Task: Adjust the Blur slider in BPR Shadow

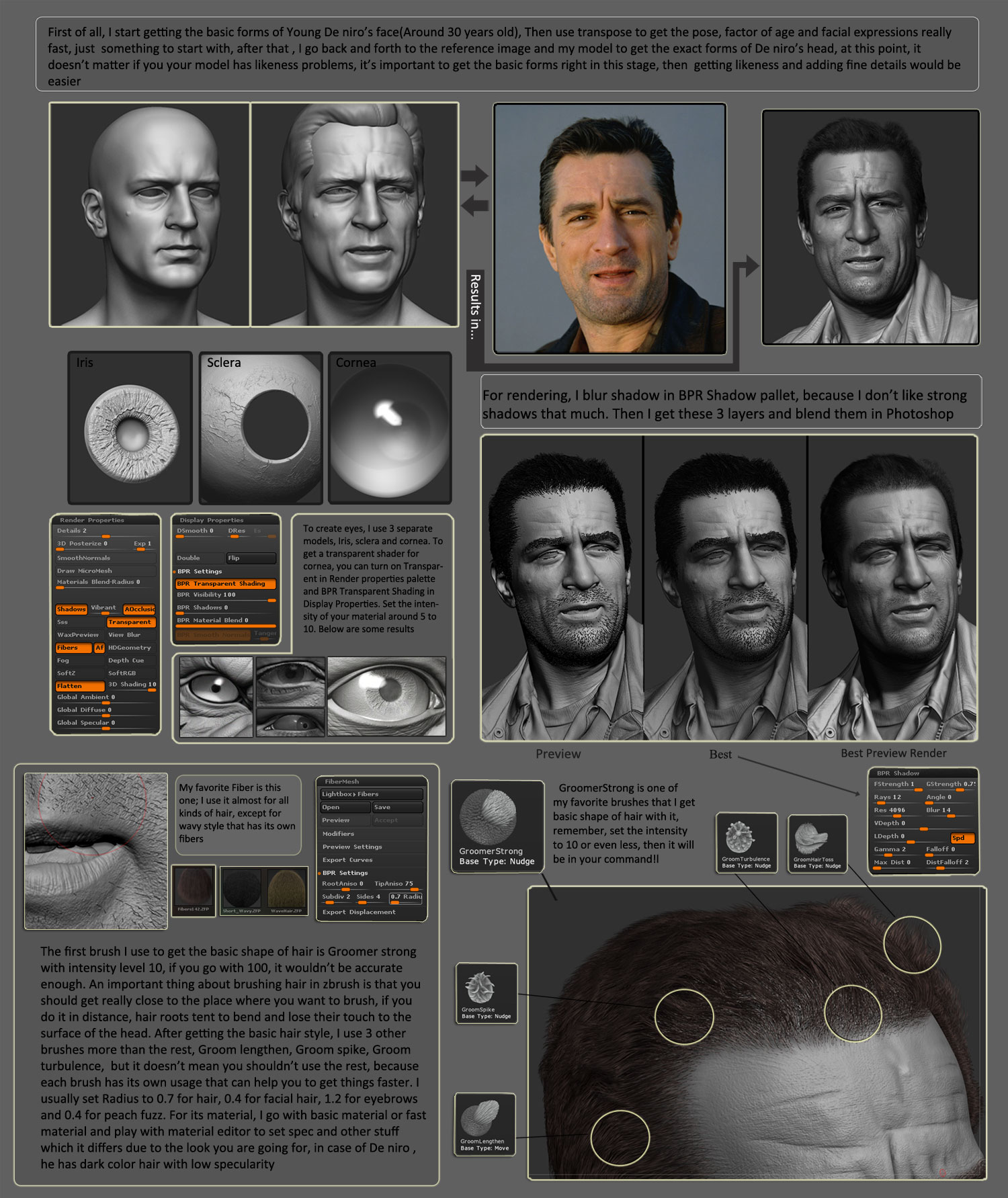Action: tap(948, 810)
